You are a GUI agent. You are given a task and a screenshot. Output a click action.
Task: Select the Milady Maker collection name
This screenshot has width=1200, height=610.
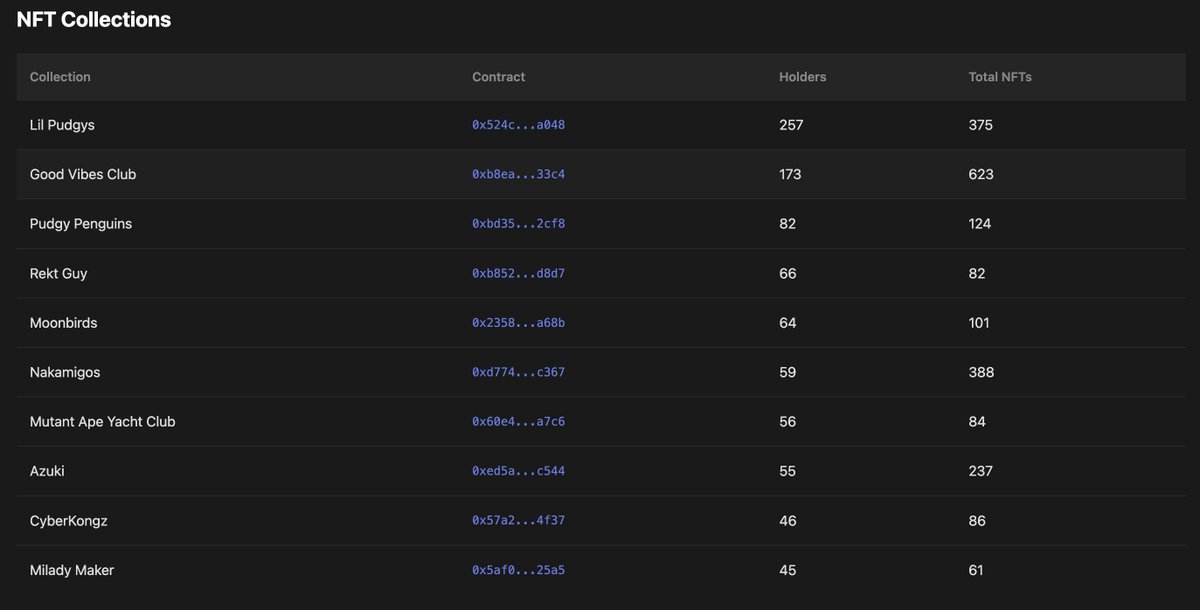[x=72, y=570]
